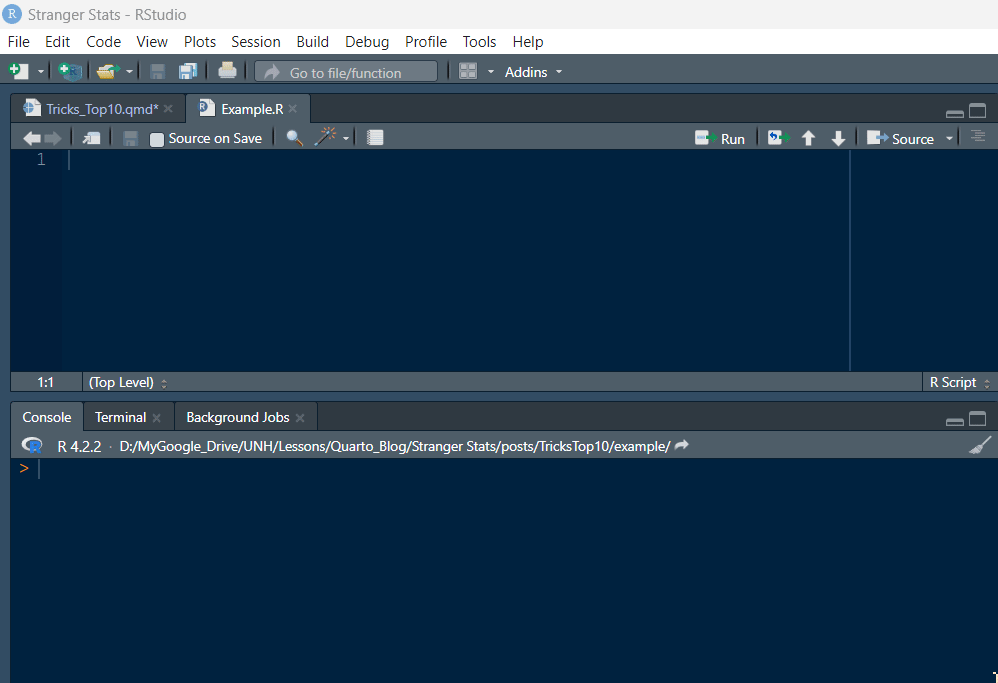The width and height of the screenshot is (998, 683).
Task: Click the 1:1 cursor position indicator
Action: point(45,382)
